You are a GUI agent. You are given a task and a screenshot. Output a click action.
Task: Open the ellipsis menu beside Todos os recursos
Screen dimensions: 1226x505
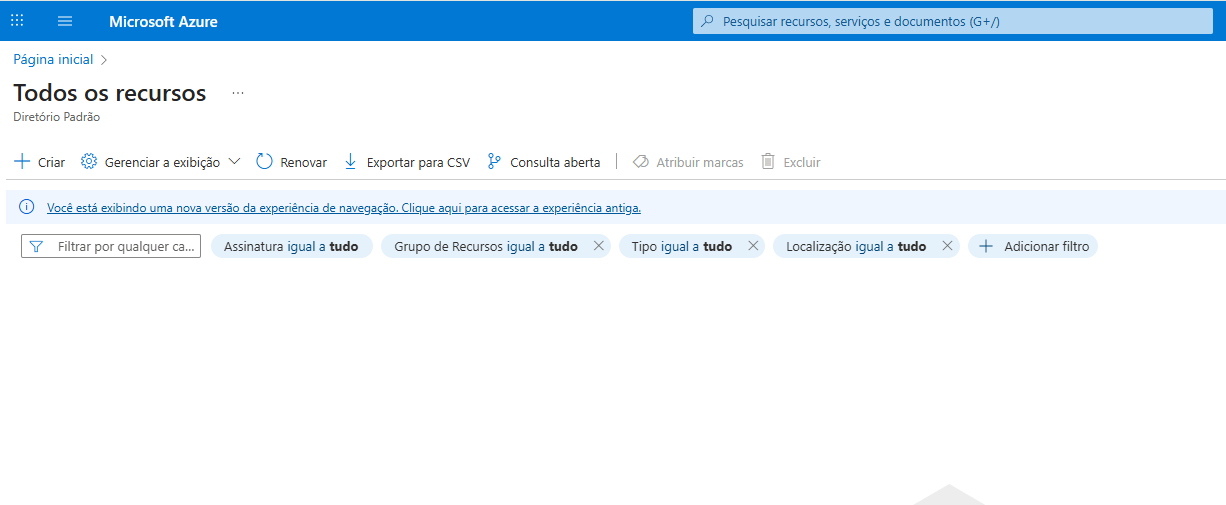pyautogui.click(x=238, y=93)
